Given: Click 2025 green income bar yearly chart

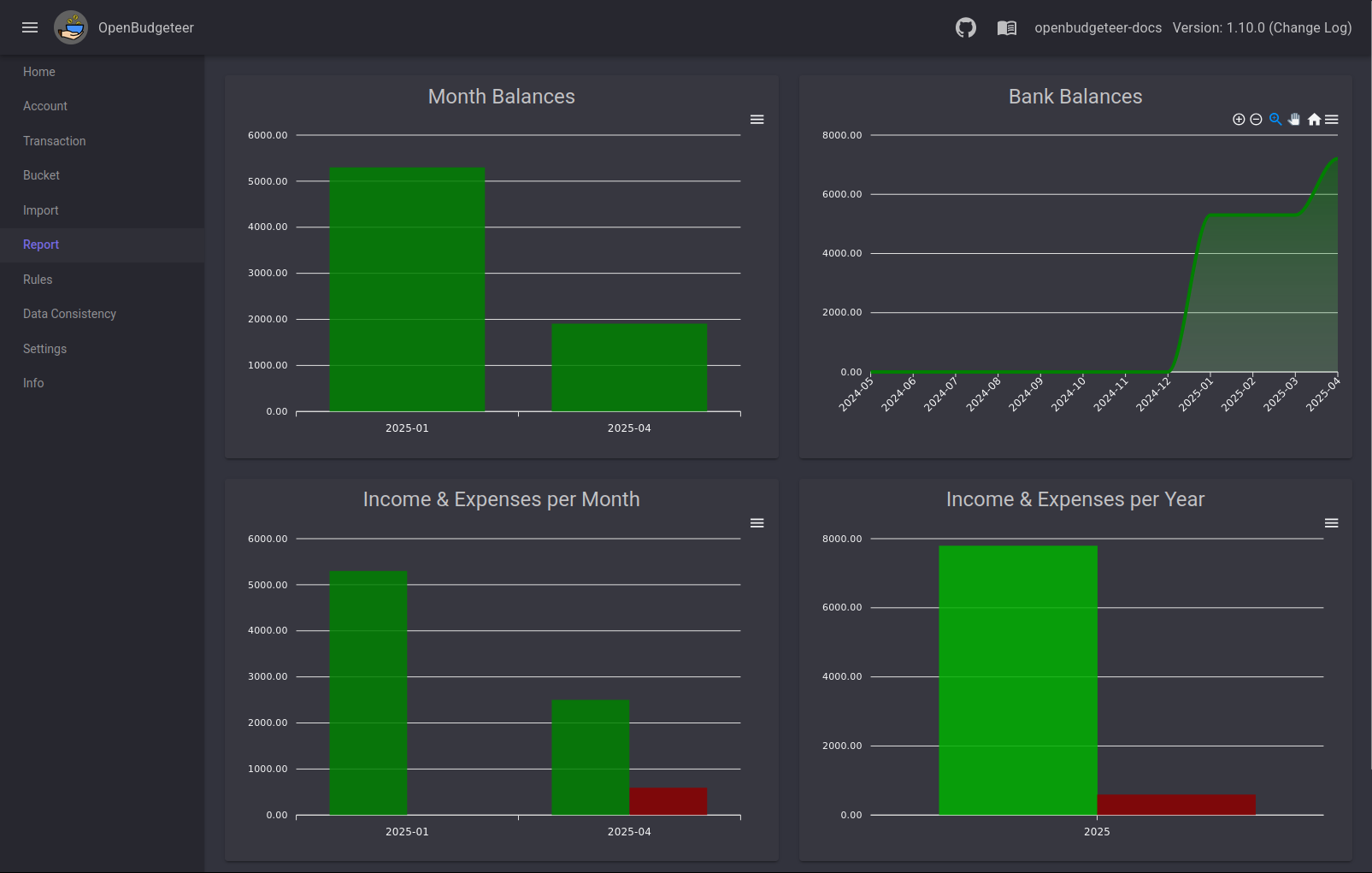Looking at the screenshot, I should coord(1018,681).
